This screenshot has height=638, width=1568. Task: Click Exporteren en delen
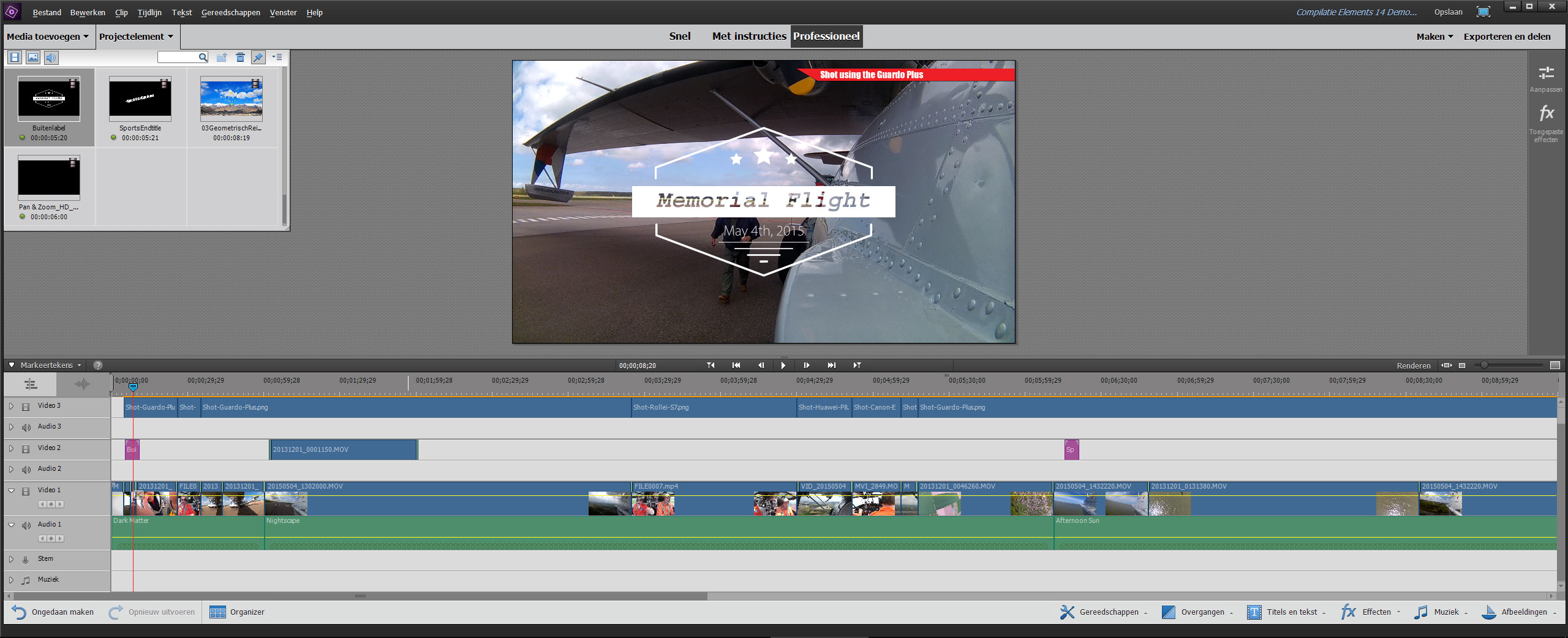[x=1507, y=37]
